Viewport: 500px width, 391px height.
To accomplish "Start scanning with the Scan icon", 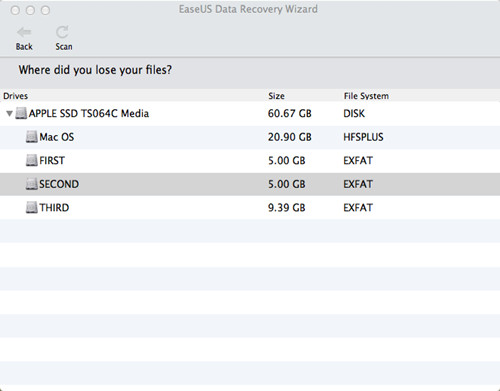I will [63, 32].
